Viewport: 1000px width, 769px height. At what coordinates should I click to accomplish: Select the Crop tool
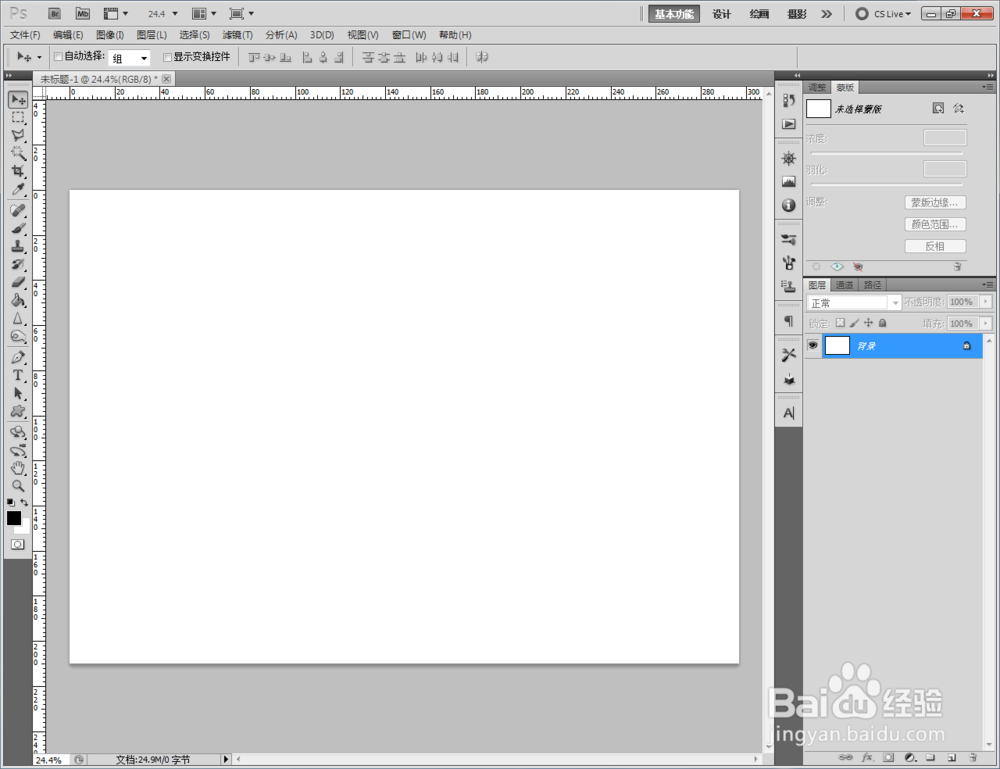[18, 171]
